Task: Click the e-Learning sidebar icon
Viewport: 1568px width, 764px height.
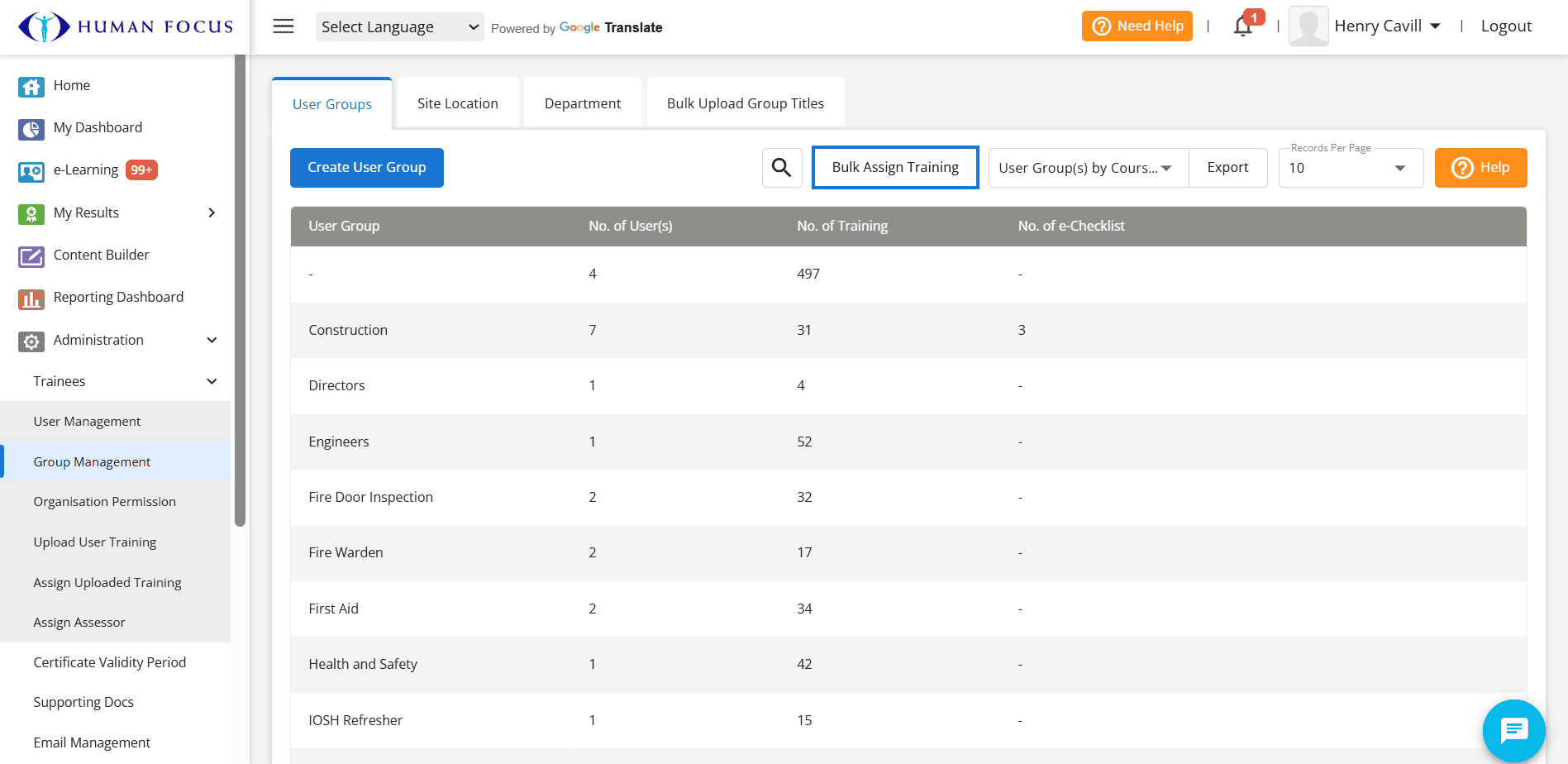Action: (x=31, y=171)
